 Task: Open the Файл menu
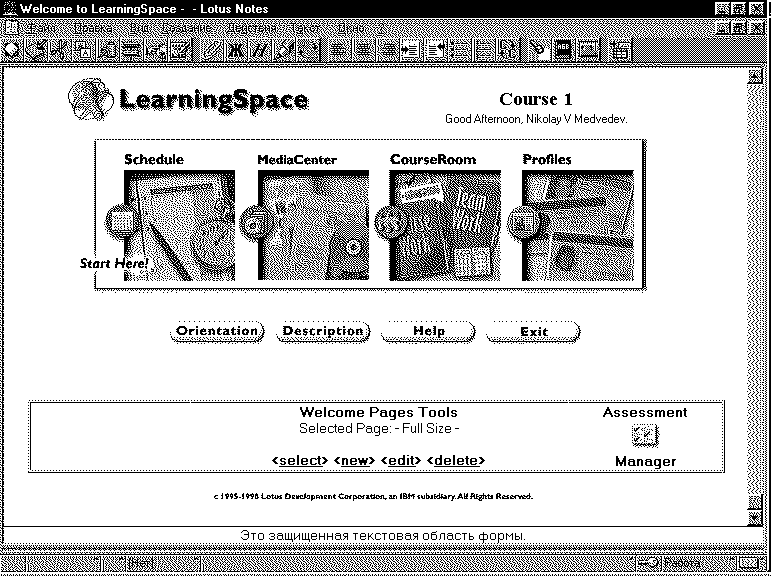tap(40, 29)
